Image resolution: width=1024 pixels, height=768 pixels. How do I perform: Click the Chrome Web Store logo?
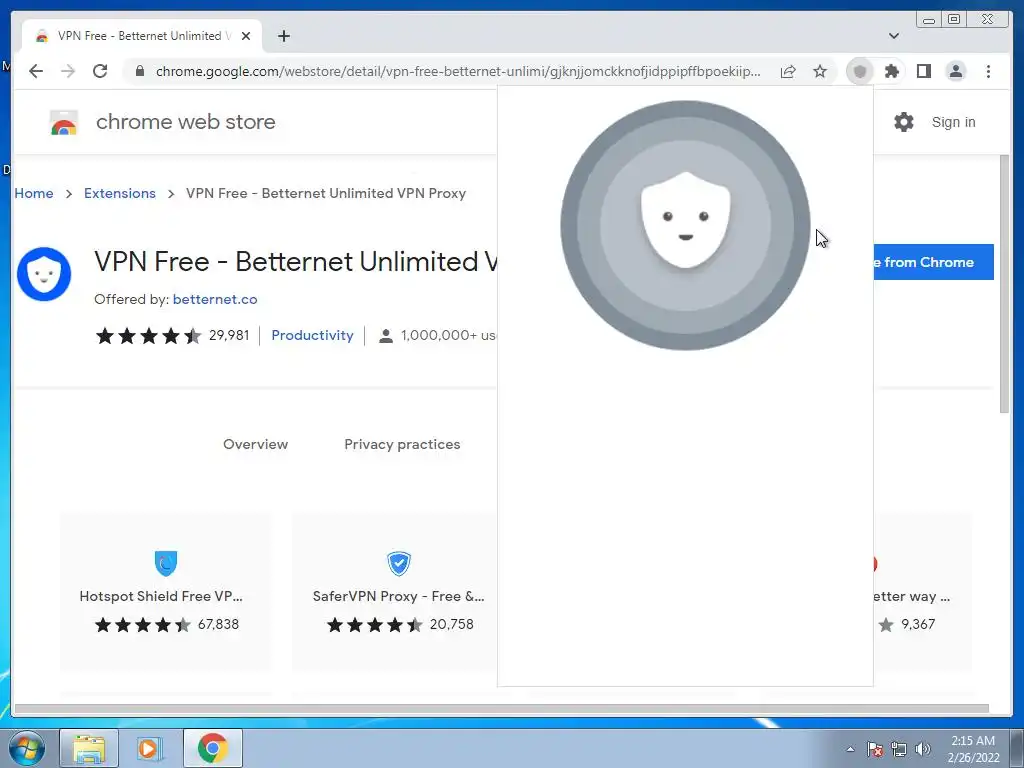click(64, 122)
